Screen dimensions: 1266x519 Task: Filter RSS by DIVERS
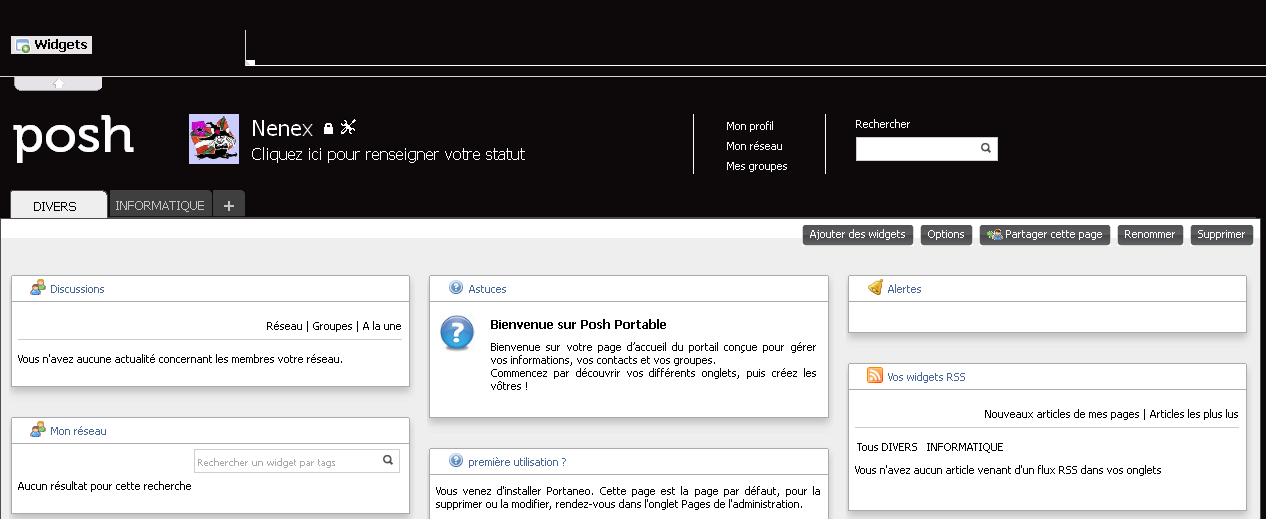(x=900, y=447)
